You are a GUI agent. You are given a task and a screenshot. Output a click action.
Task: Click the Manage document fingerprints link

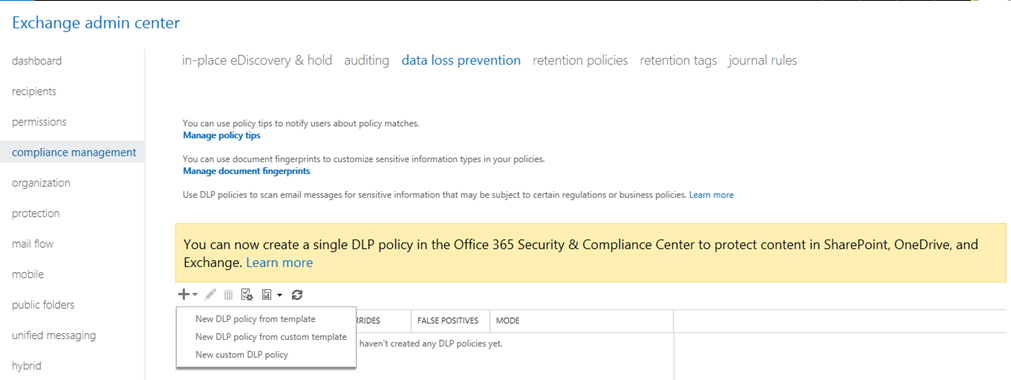pyautogui.click(x=246, y=171)
